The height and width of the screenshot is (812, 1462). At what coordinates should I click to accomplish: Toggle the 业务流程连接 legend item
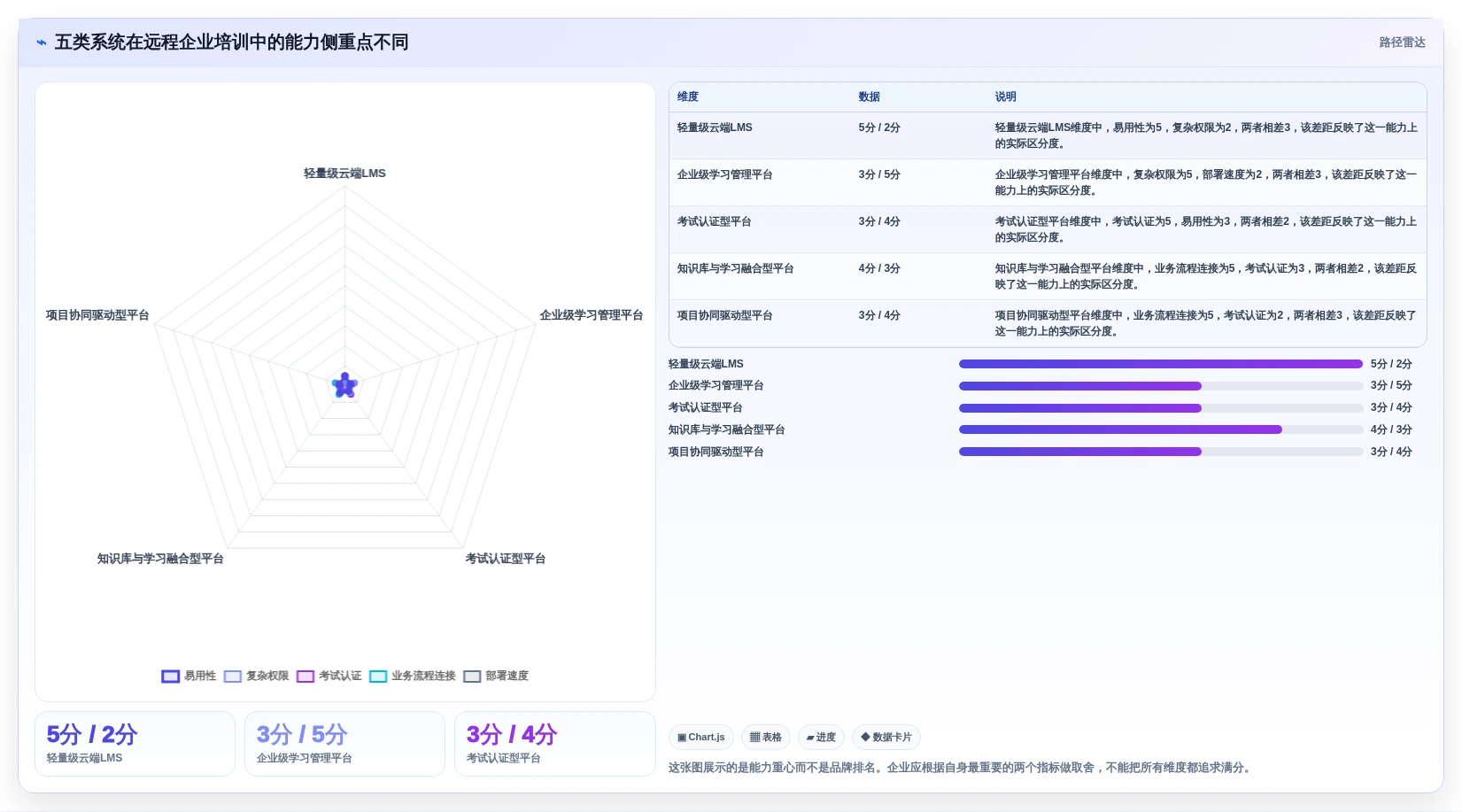413,677
